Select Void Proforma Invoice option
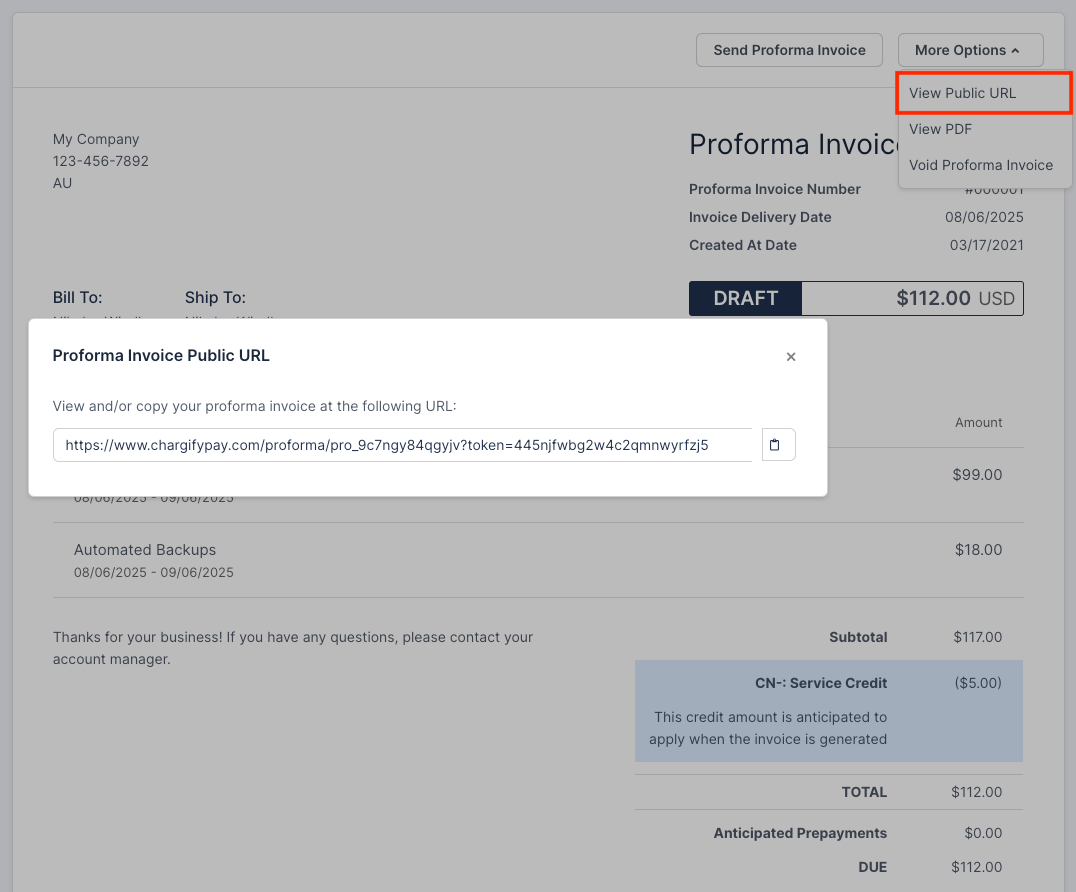Image resolution: width=1076 pixels, height=892 pixels. (980, 165)
